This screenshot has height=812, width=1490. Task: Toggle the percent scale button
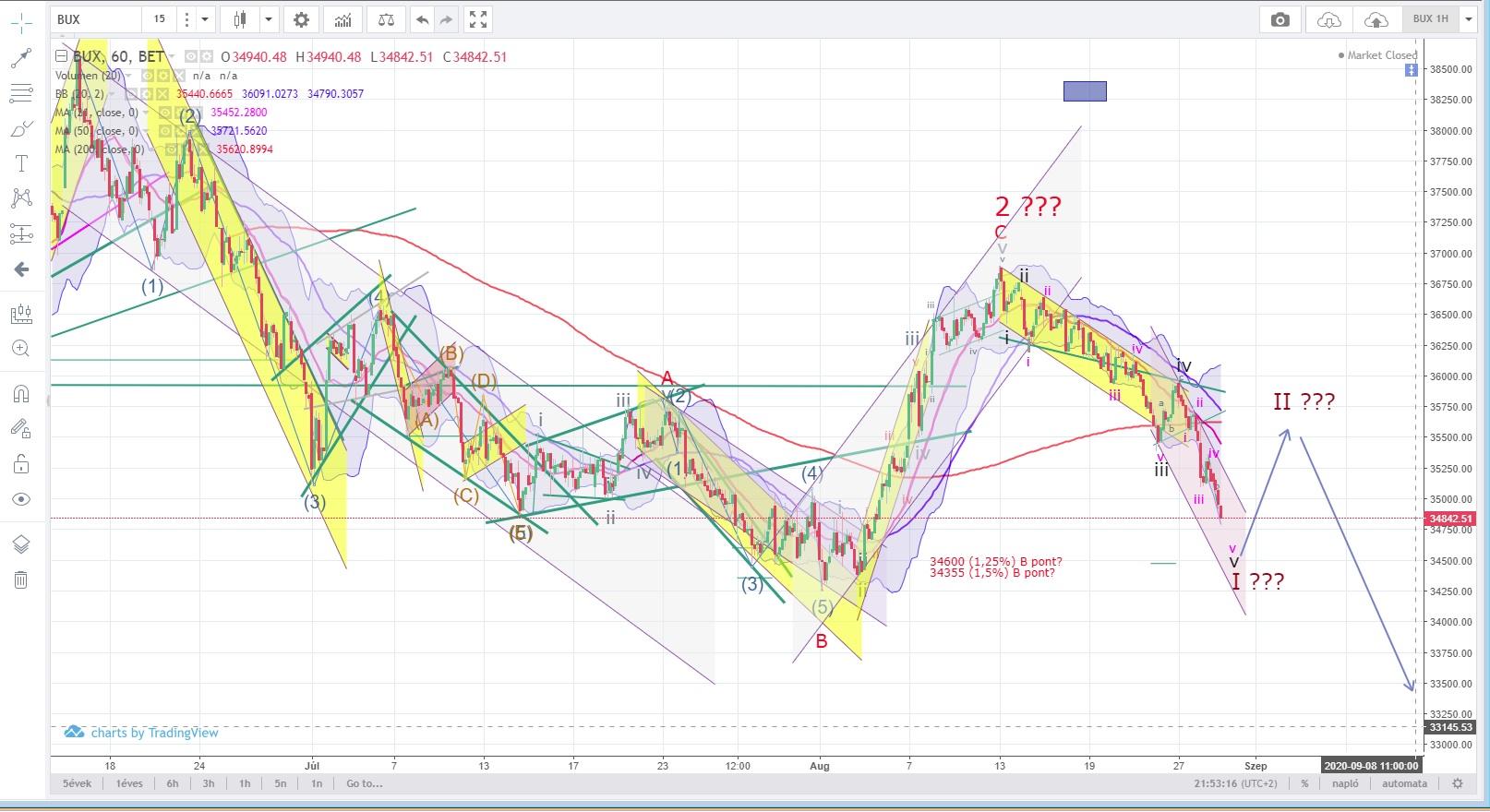coord(1304,783)
